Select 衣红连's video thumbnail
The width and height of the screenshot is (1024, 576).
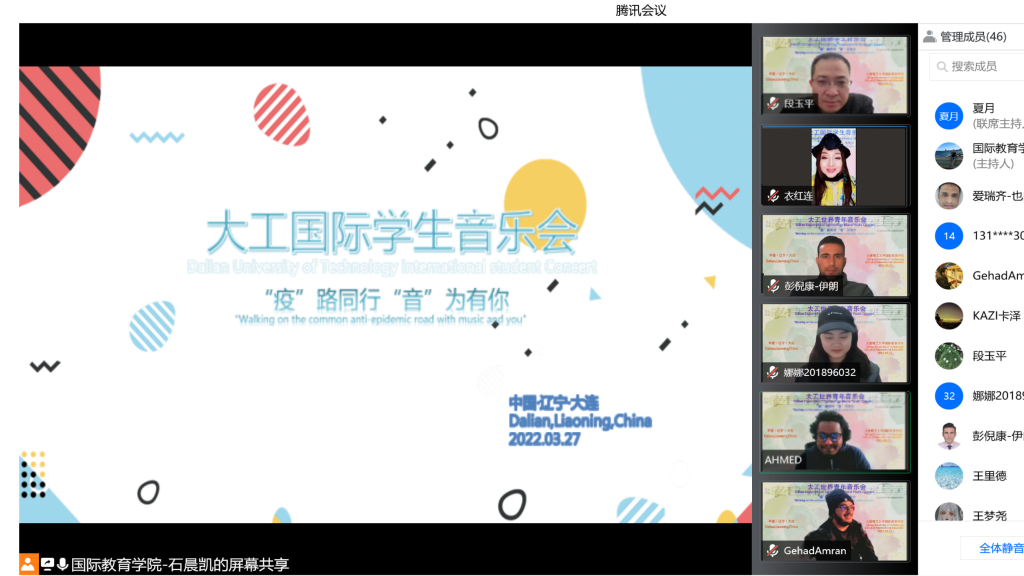click(x=835, y=166)
